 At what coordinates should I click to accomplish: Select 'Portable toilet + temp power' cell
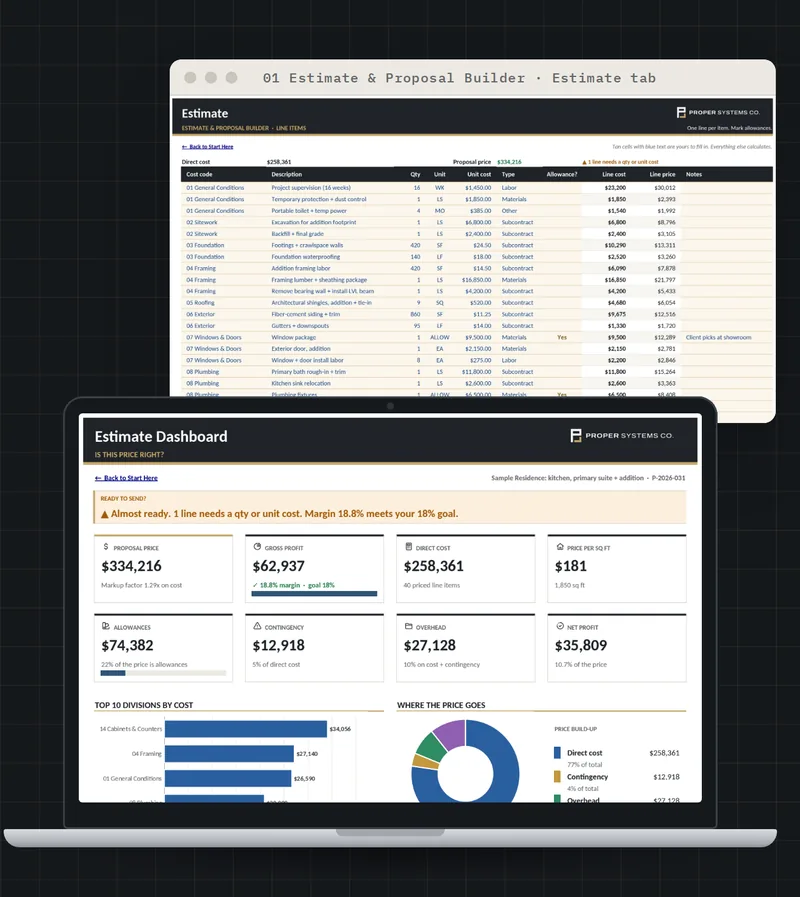pos(309,211)
